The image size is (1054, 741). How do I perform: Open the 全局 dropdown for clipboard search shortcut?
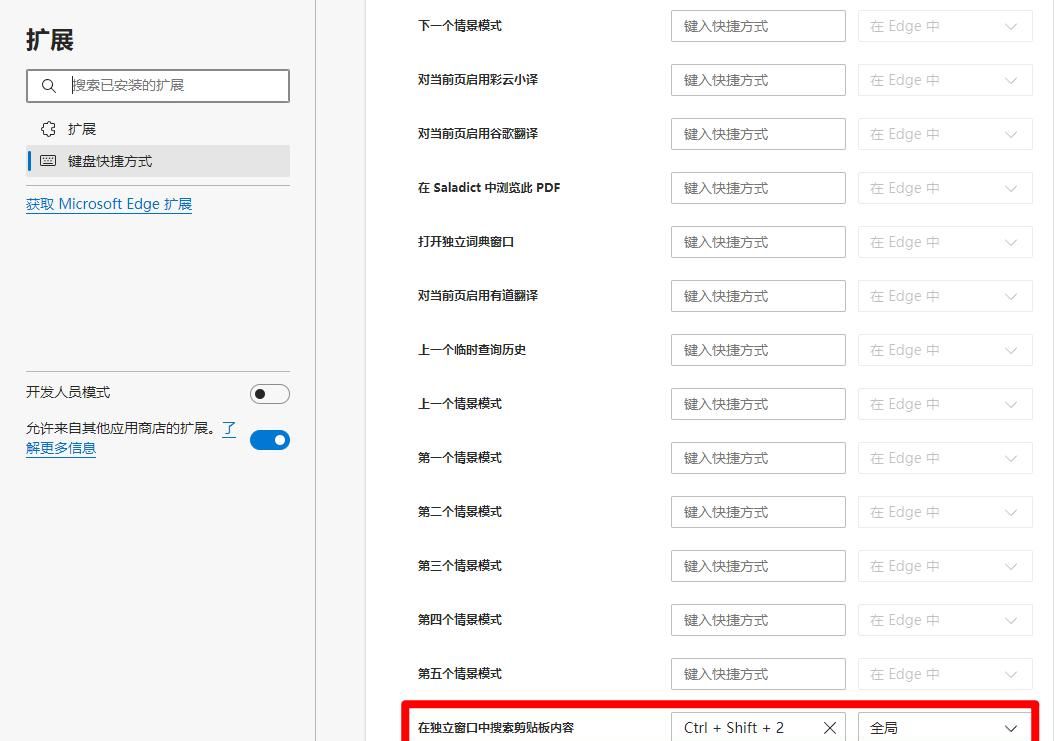[943, 728]
